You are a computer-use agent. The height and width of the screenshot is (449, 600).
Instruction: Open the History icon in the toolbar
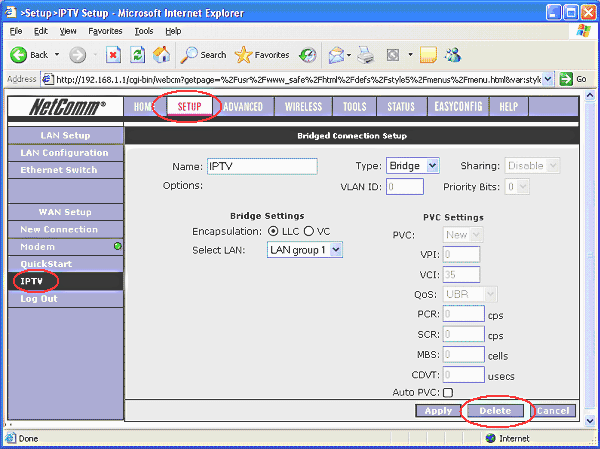(308, 55)
